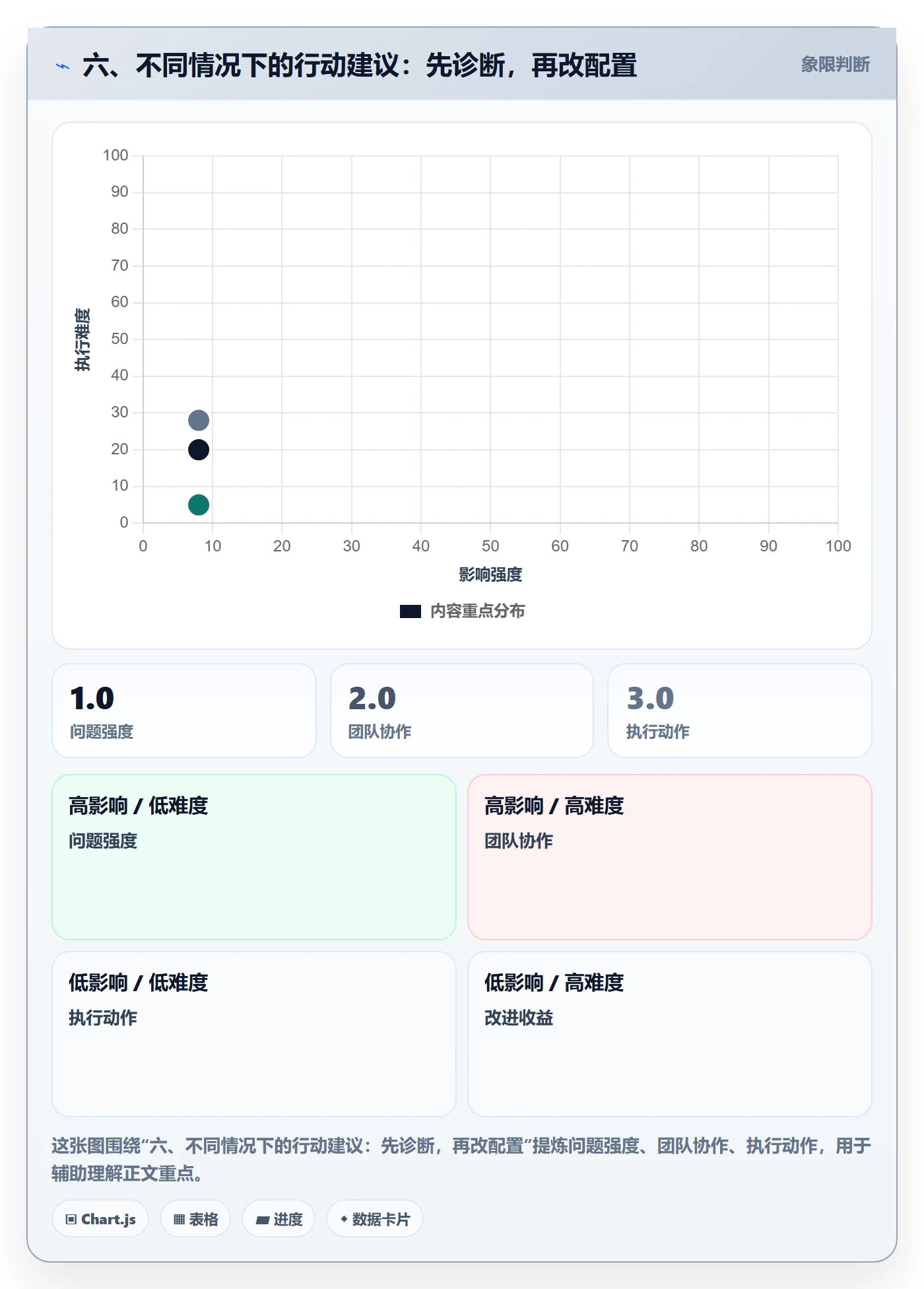Screen dimensions: 924x1289
Task: Open the 1.0 问题强度 stat card
Action: point(184,711)
